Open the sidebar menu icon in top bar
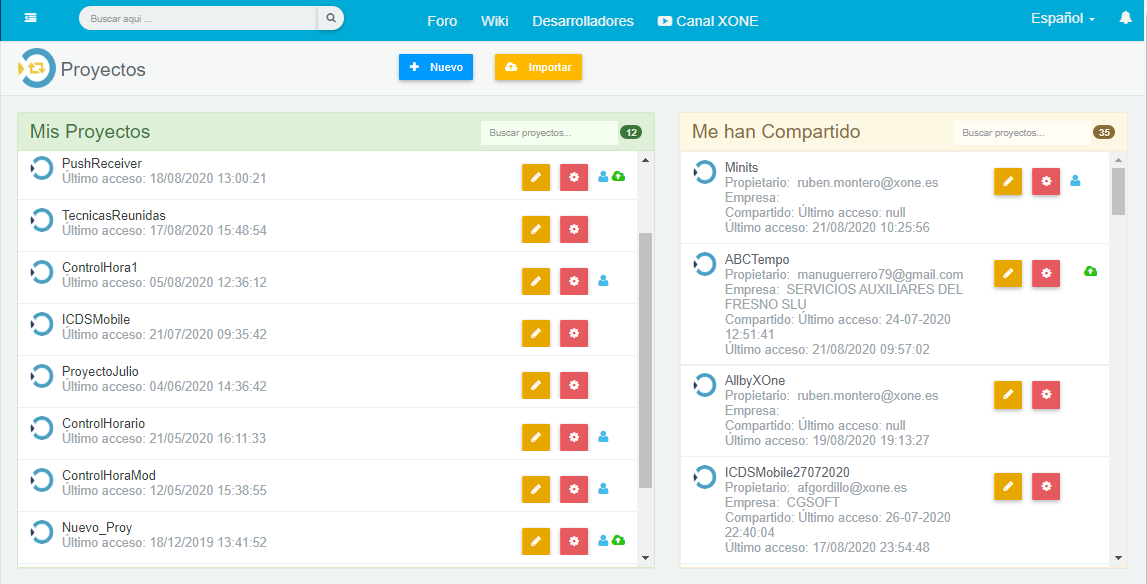The height and width of the screenshot is (584, 1147). [x=31, y=18]
